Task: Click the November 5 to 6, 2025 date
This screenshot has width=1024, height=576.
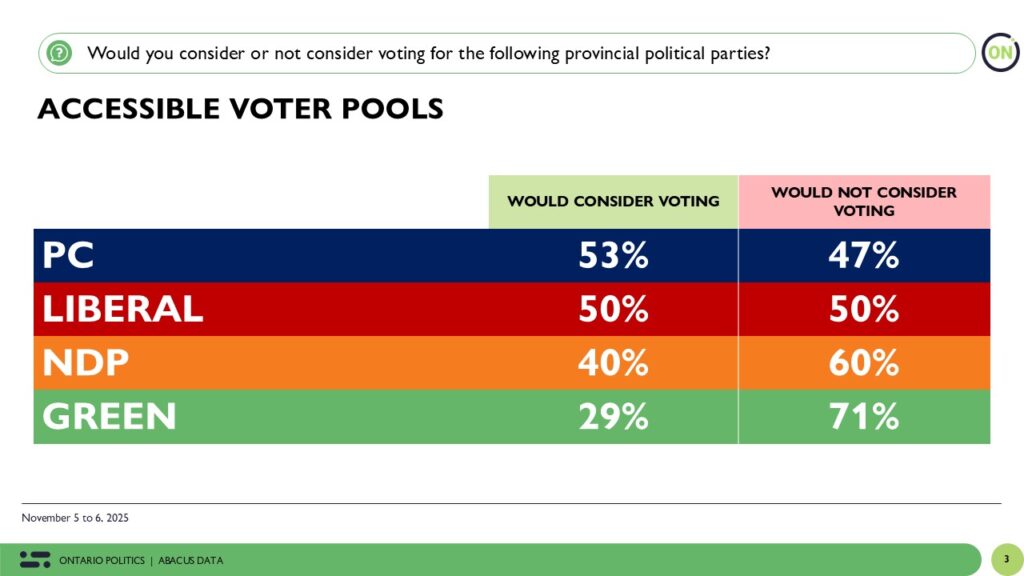Action: 75,518
